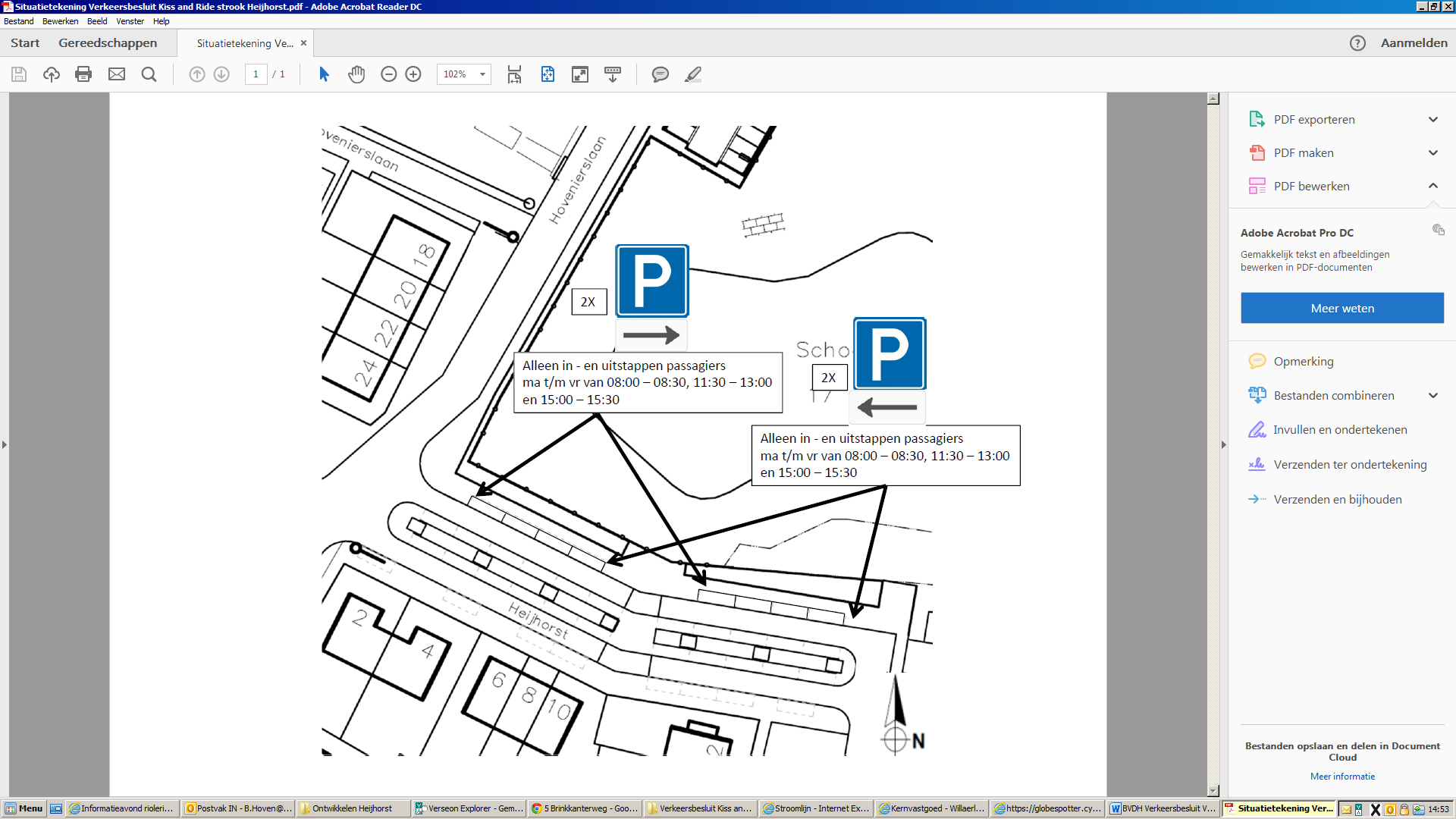Select the Highlight text pen tool
The image size is (1456, 819).
[x=692, y=74]
